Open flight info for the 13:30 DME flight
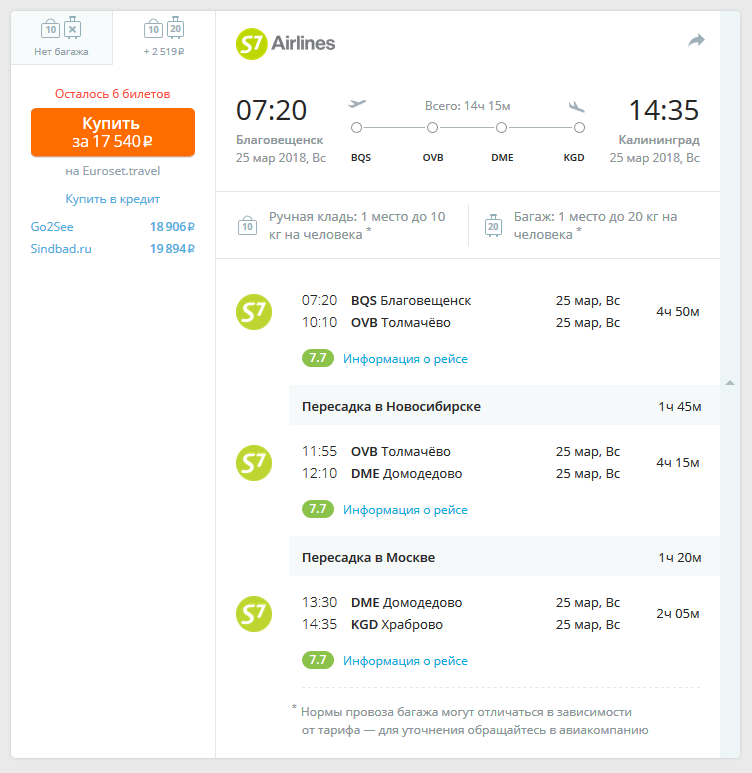The image size is (752, 773). click(x=405, y=661)
